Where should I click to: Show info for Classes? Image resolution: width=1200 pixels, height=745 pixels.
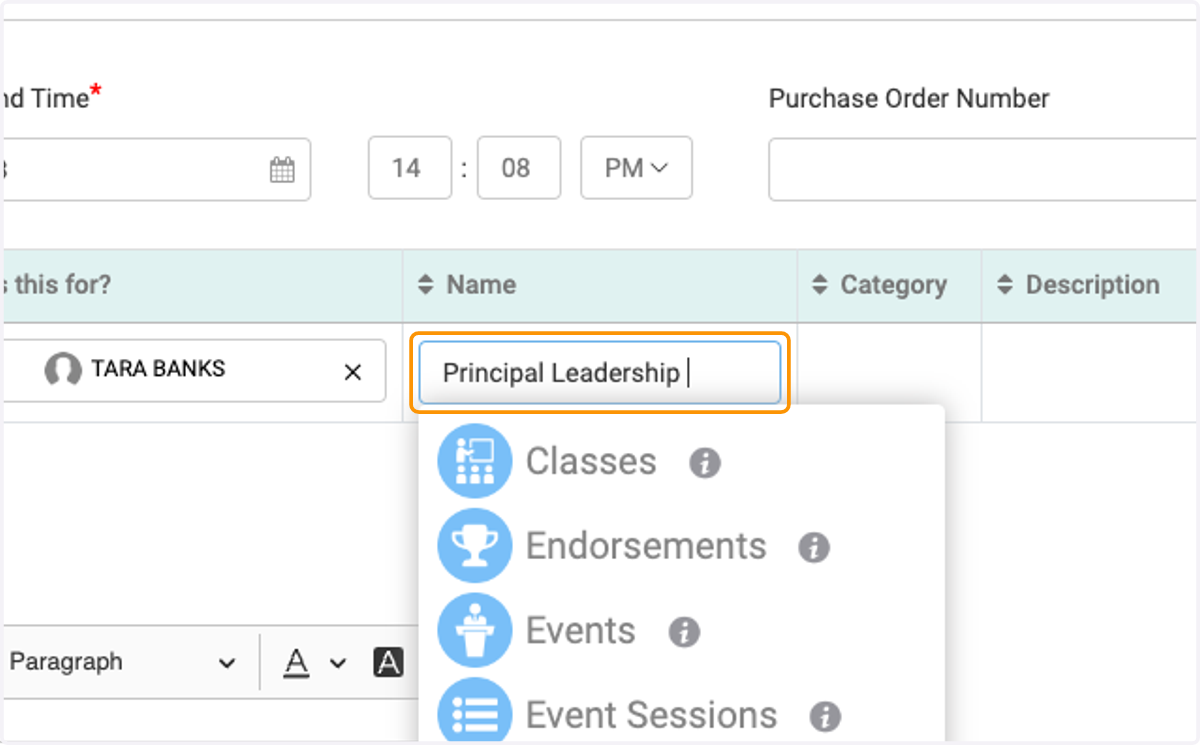pos(705,463)
